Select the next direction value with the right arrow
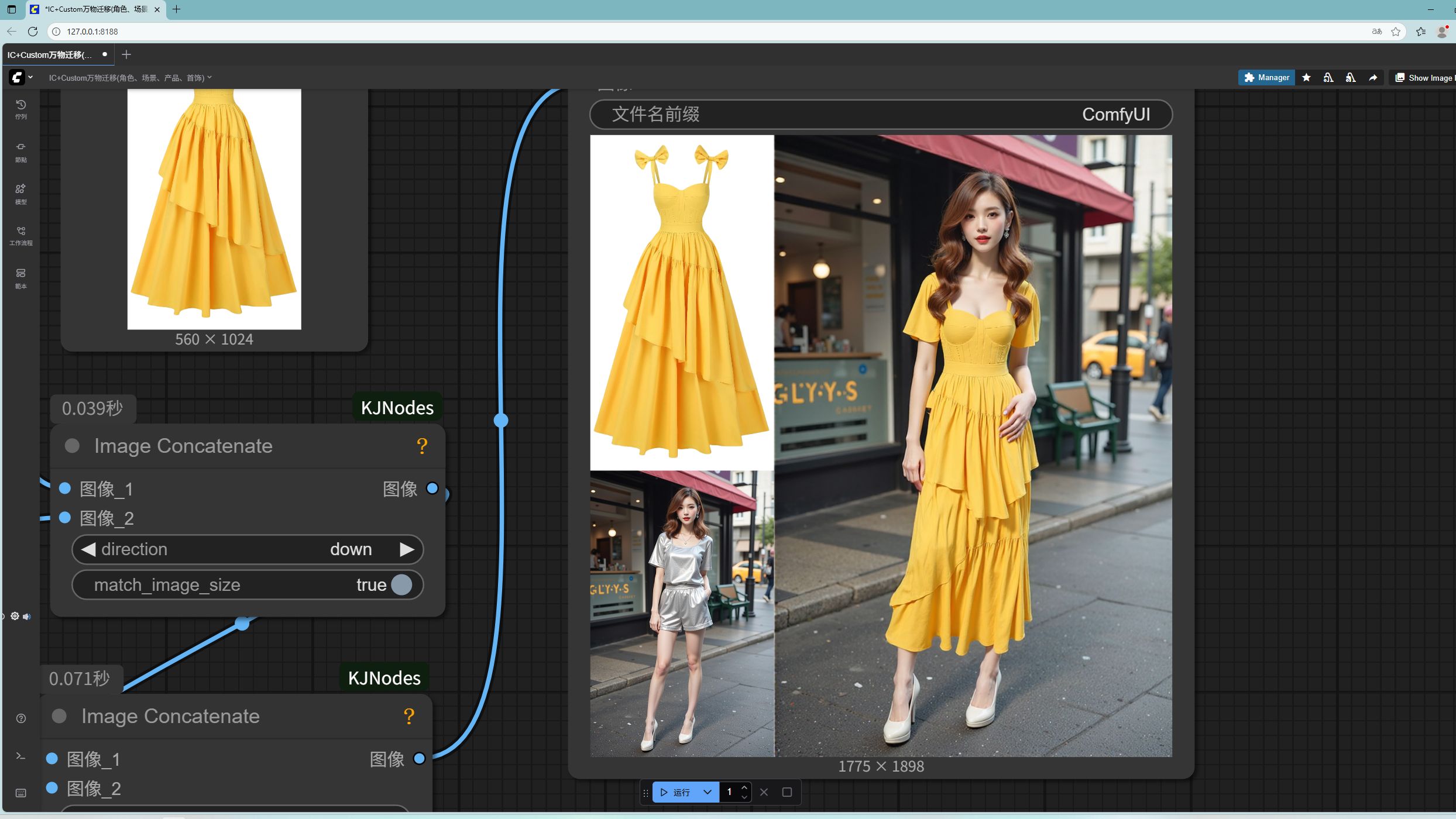This screenshot has width=1456, height=819. click(407, 549)
